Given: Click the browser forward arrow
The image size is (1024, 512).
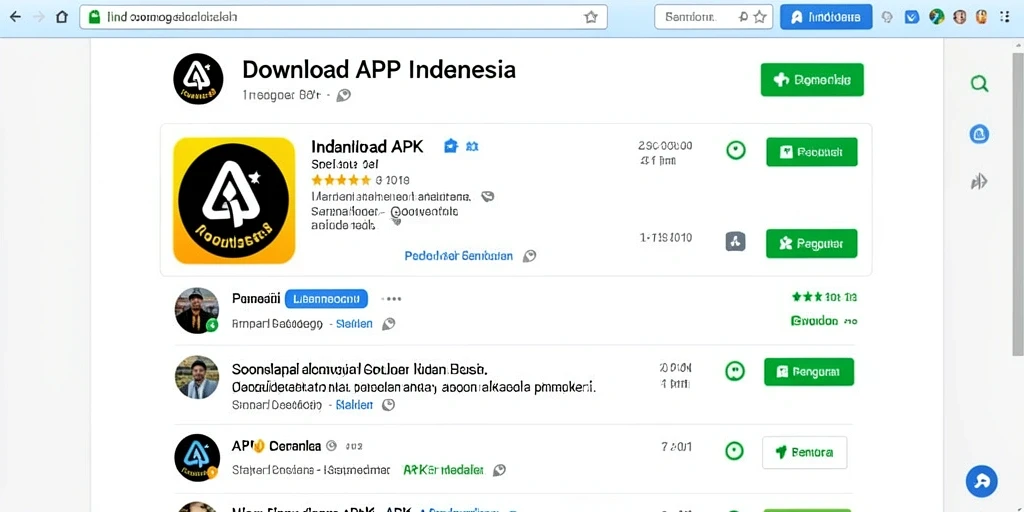Looking at the screenshot, I should click(38, 17).
